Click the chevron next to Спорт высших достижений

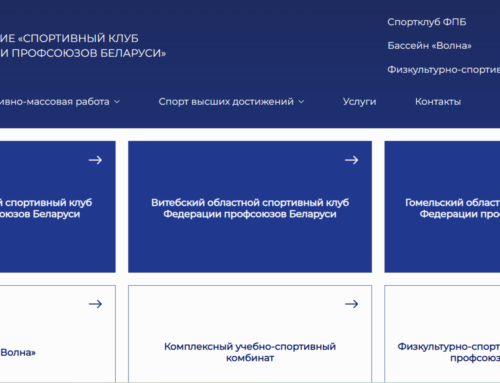coord(301,102)
